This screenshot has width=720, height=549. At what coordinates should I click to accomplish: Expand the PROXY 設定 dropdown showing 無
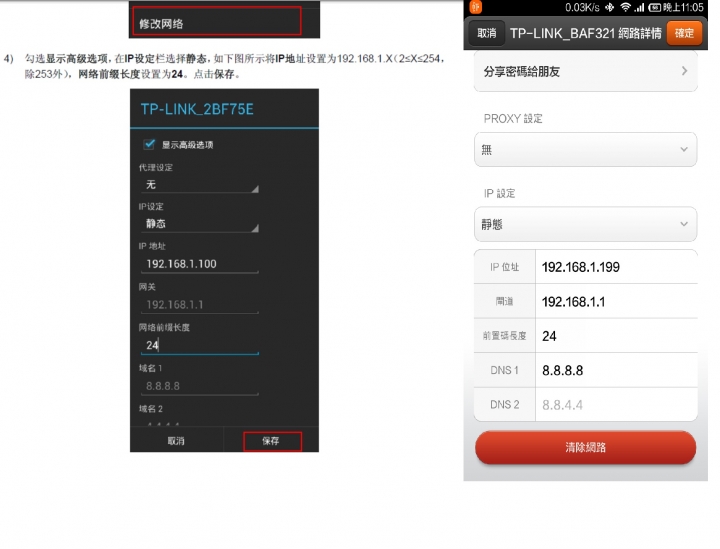point(585,150)
